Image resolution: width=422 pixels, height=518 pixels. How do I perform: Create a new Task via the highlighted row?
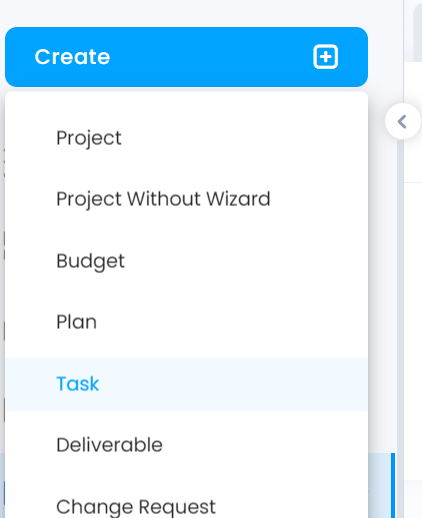[x=186, y=384]
